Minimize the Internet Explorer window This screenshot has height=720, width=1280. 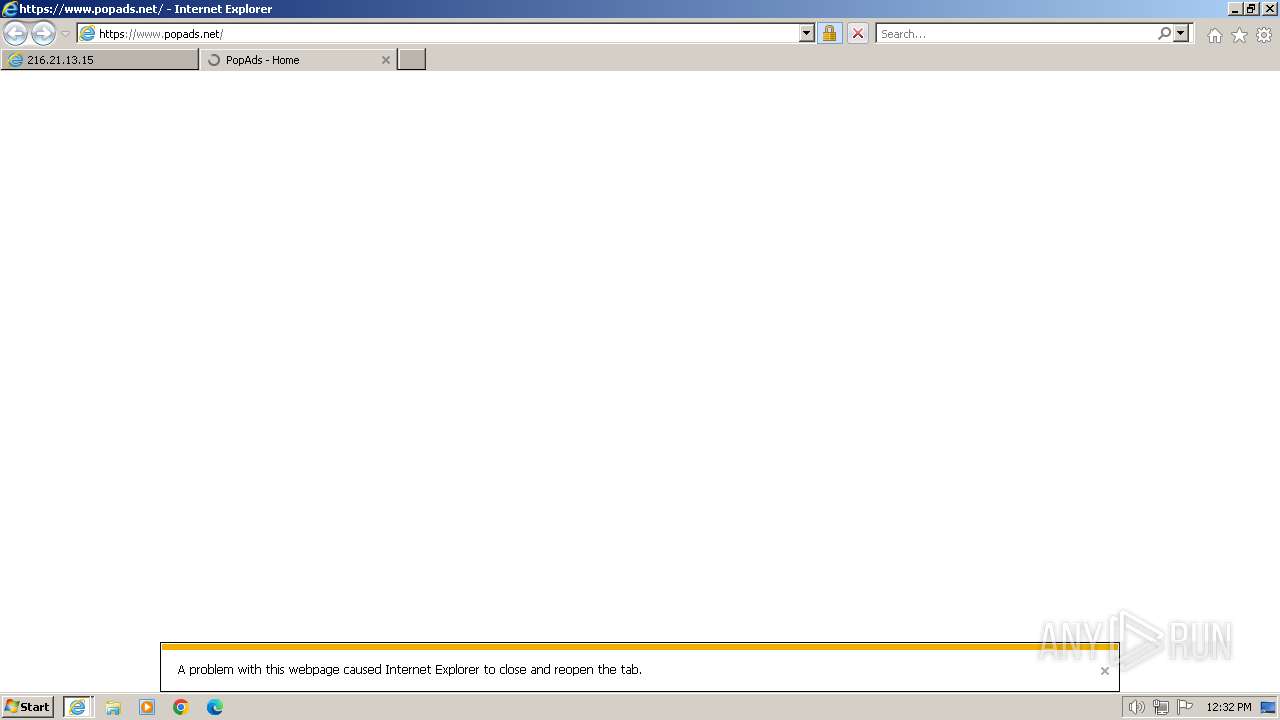click(1235, 9)
